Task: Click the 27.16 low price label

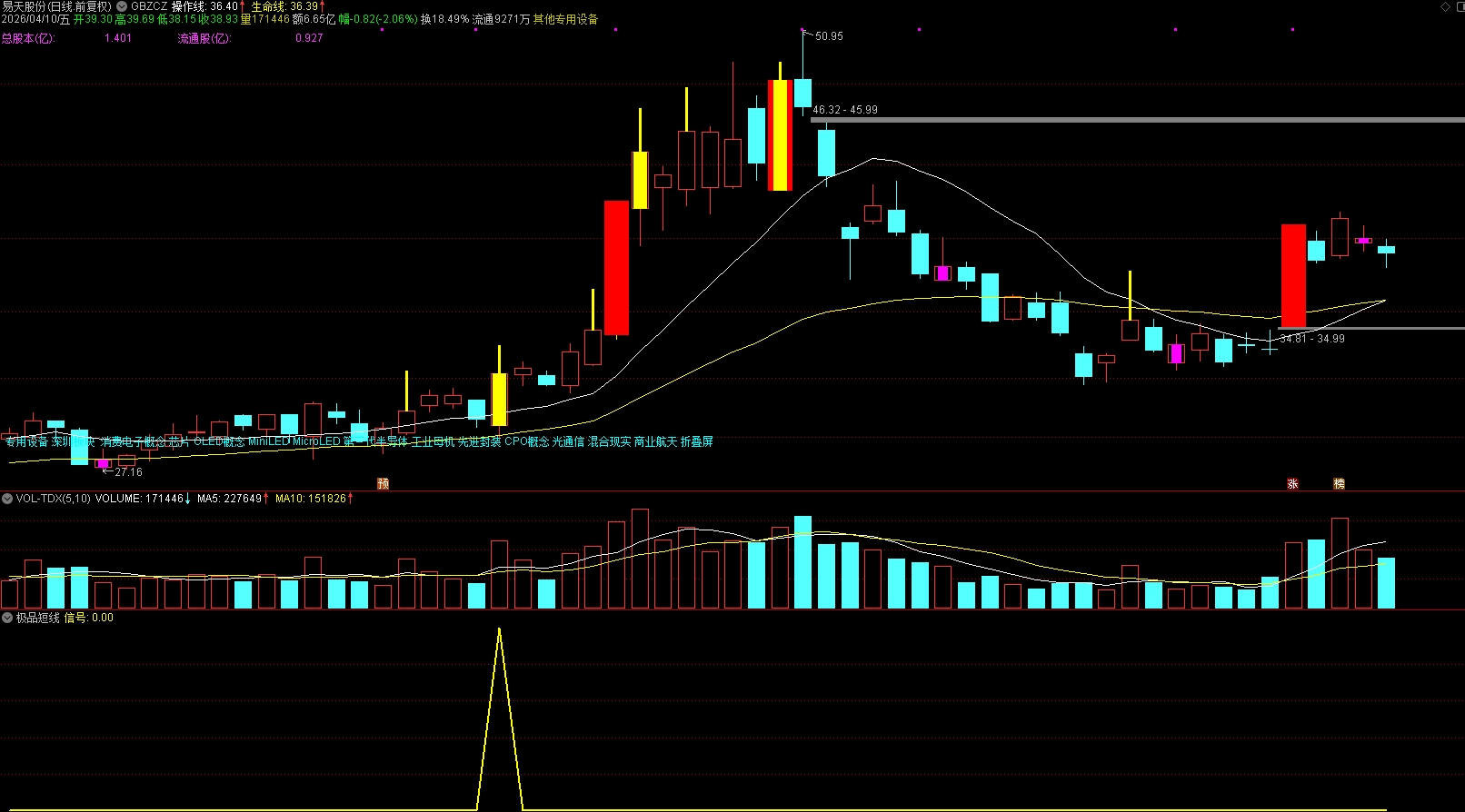Action: (128, 472)
